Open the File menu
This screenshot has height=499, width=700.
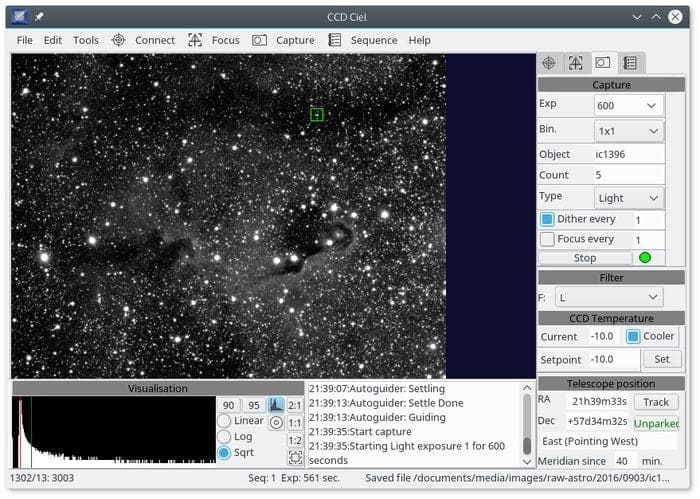click(x=25, y=40)
